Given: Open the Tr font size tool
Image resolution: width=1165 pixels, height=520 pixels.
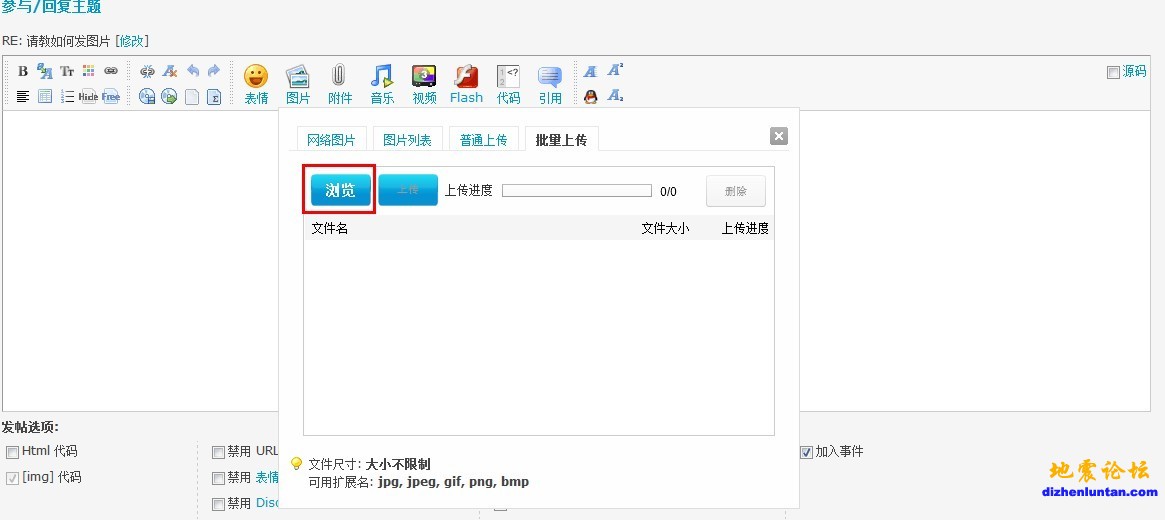Looking at the screenshot, I should click(67, 71).
